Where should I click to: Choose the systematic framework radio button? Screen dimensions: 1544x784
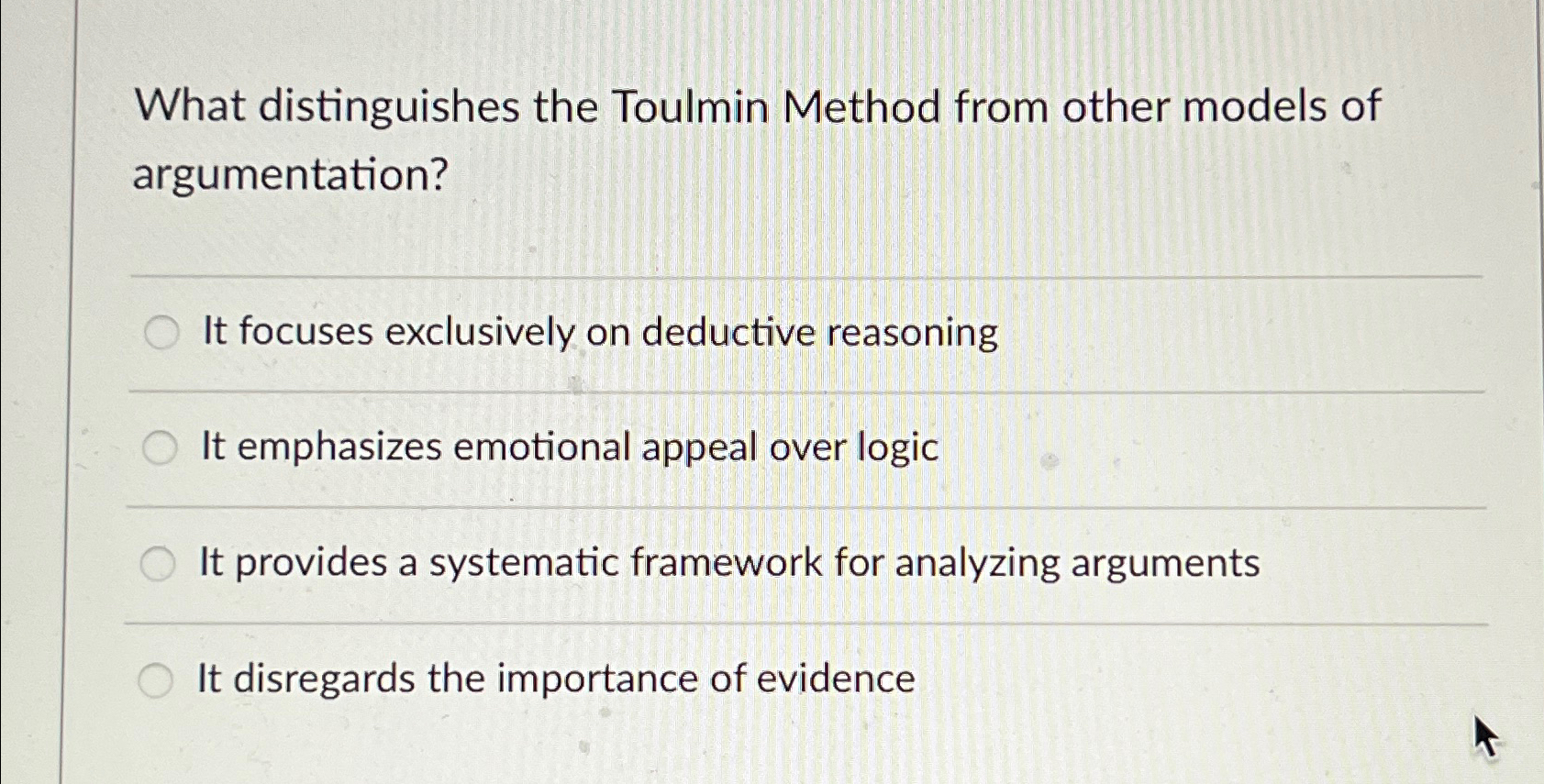coord(161,563)
